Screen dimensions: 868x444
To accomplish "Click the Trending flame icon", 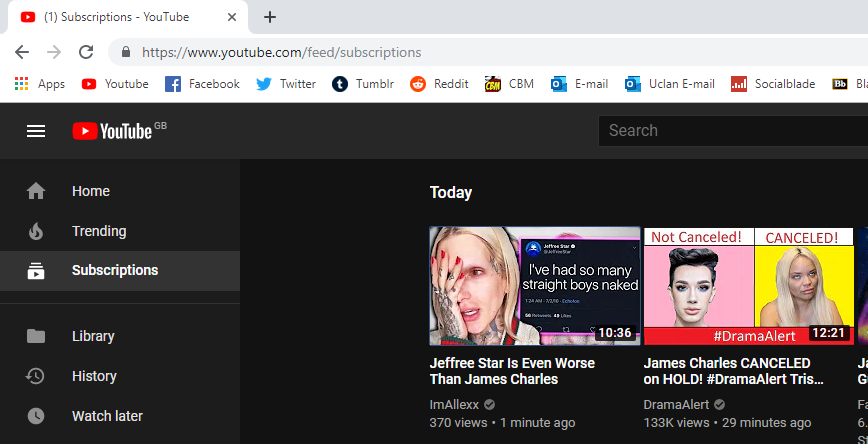I will tap(36, 231).
